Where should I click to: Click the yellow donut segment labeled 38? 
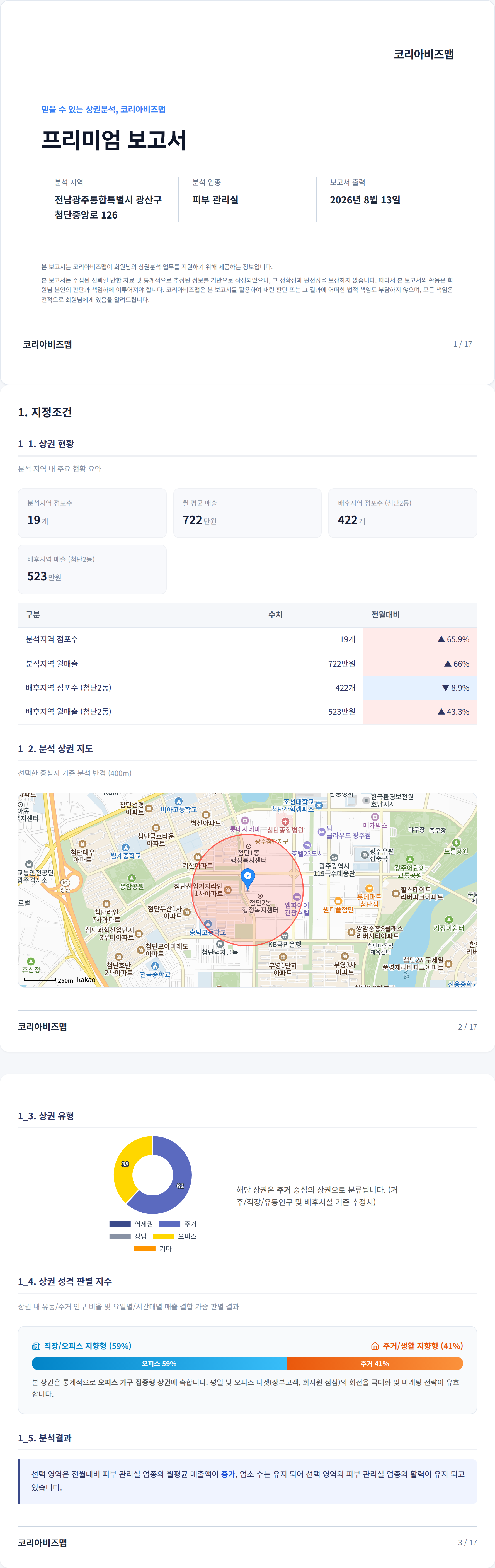click(x=124, y=1164)
